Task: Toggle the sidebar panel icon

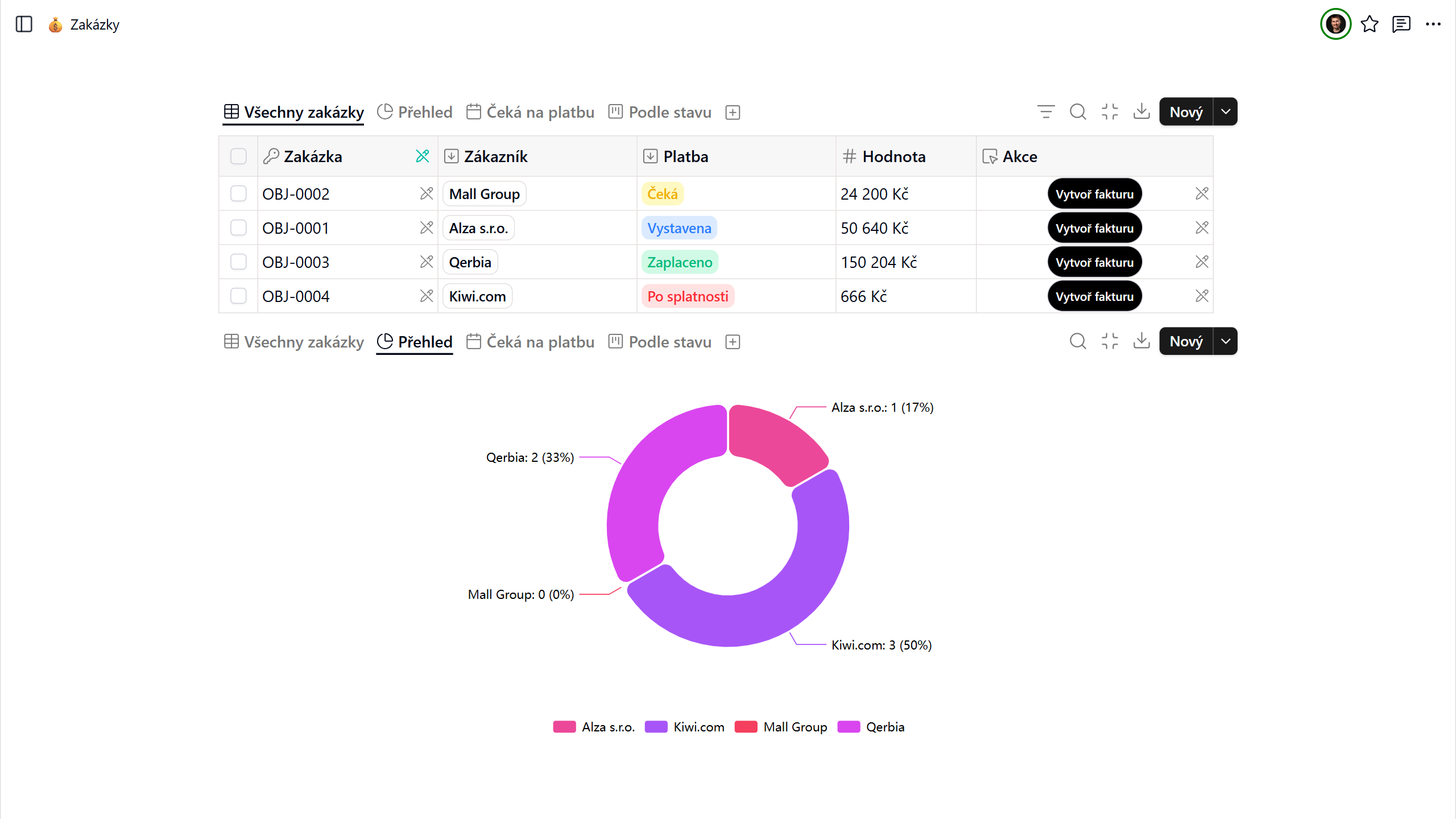Action: [24, 24]
